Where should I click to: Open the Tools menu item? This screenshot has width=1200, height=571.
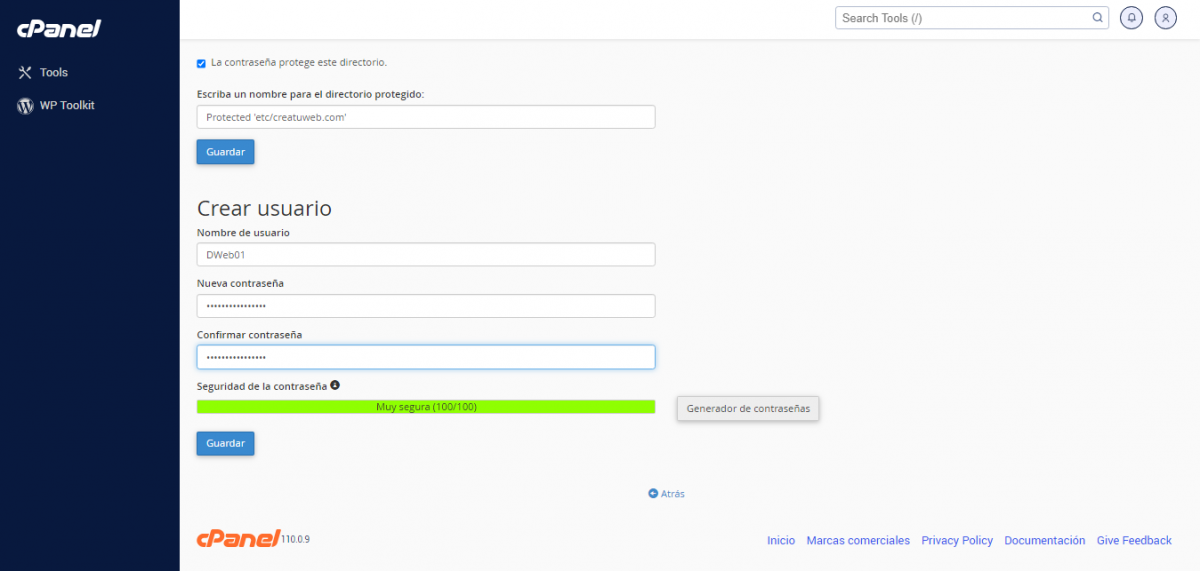click(x=54, y=73)
